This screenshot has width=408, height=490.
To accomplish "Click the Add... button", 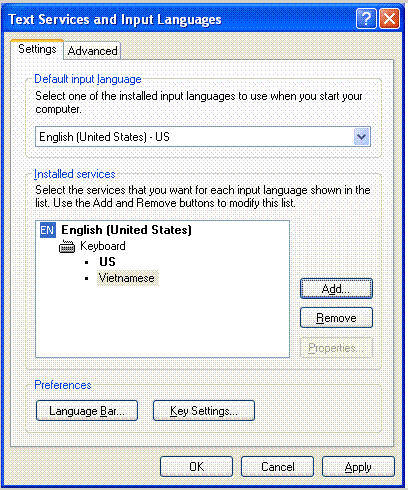I will (x=336, y=289).
